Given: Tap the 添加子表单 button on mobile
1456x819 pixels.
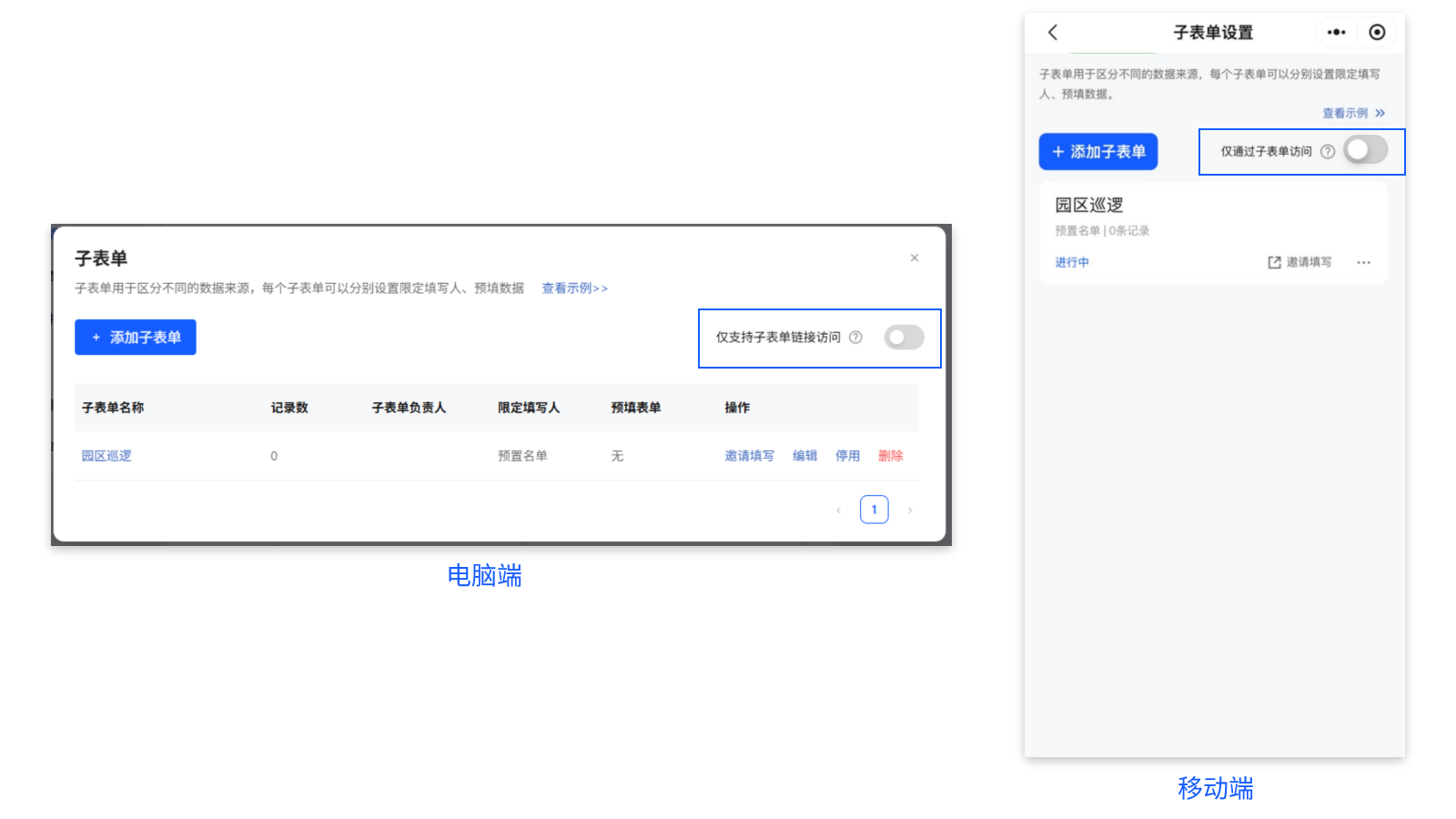Looking at the screenshot, I should [1097, 151].
